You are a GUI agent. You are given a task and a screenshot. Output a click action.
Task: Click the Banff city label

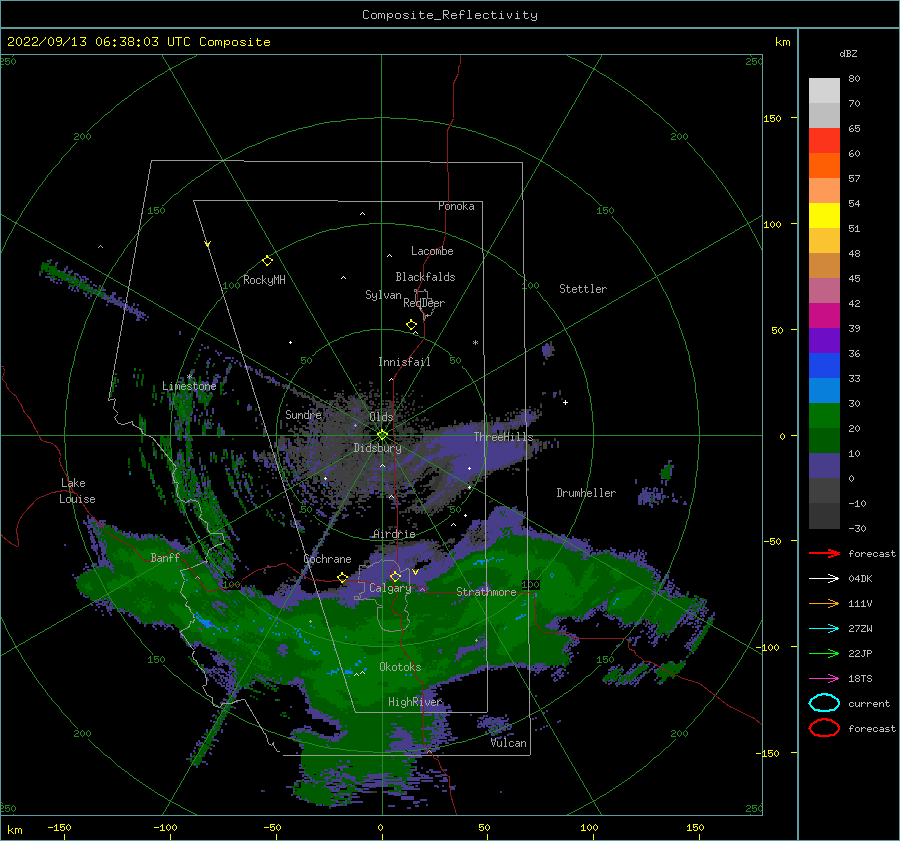[x=165, y=557]
